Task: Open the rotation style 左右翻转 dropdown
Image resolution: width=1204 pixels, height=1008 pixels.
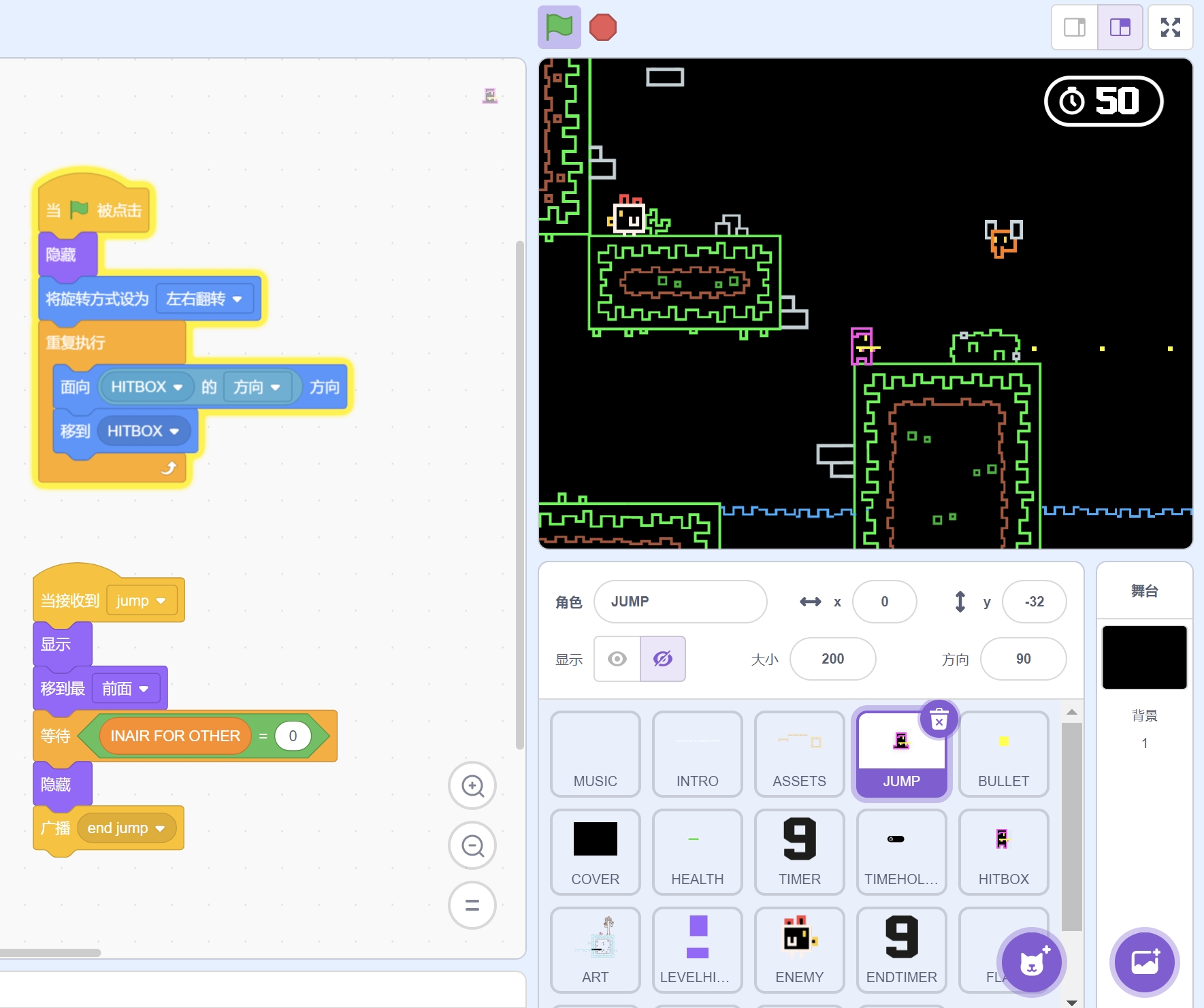Action: (204, 299)
